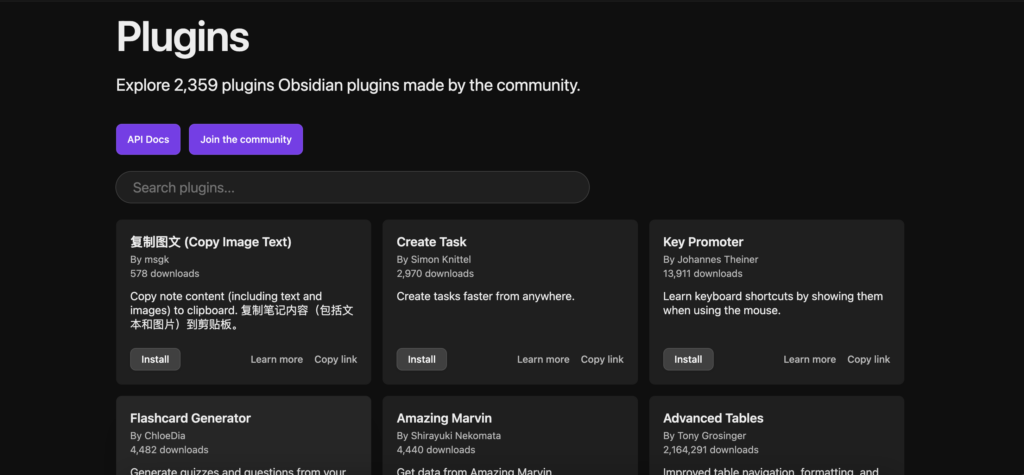This screenshot has width=1024, height=475.
Task: Click the 2,164,291 downloads count
Action: (711, 450)
